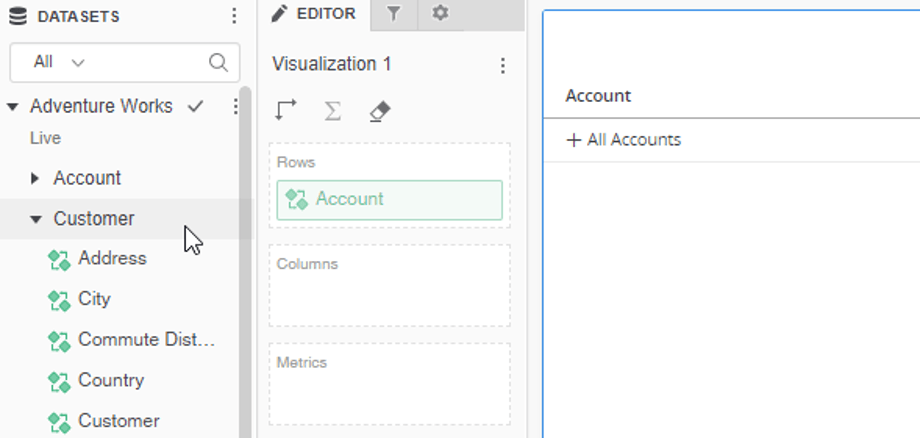920x439 pixels.
Task: Select Account attribute in Rows zone
Action: point(389,199)
